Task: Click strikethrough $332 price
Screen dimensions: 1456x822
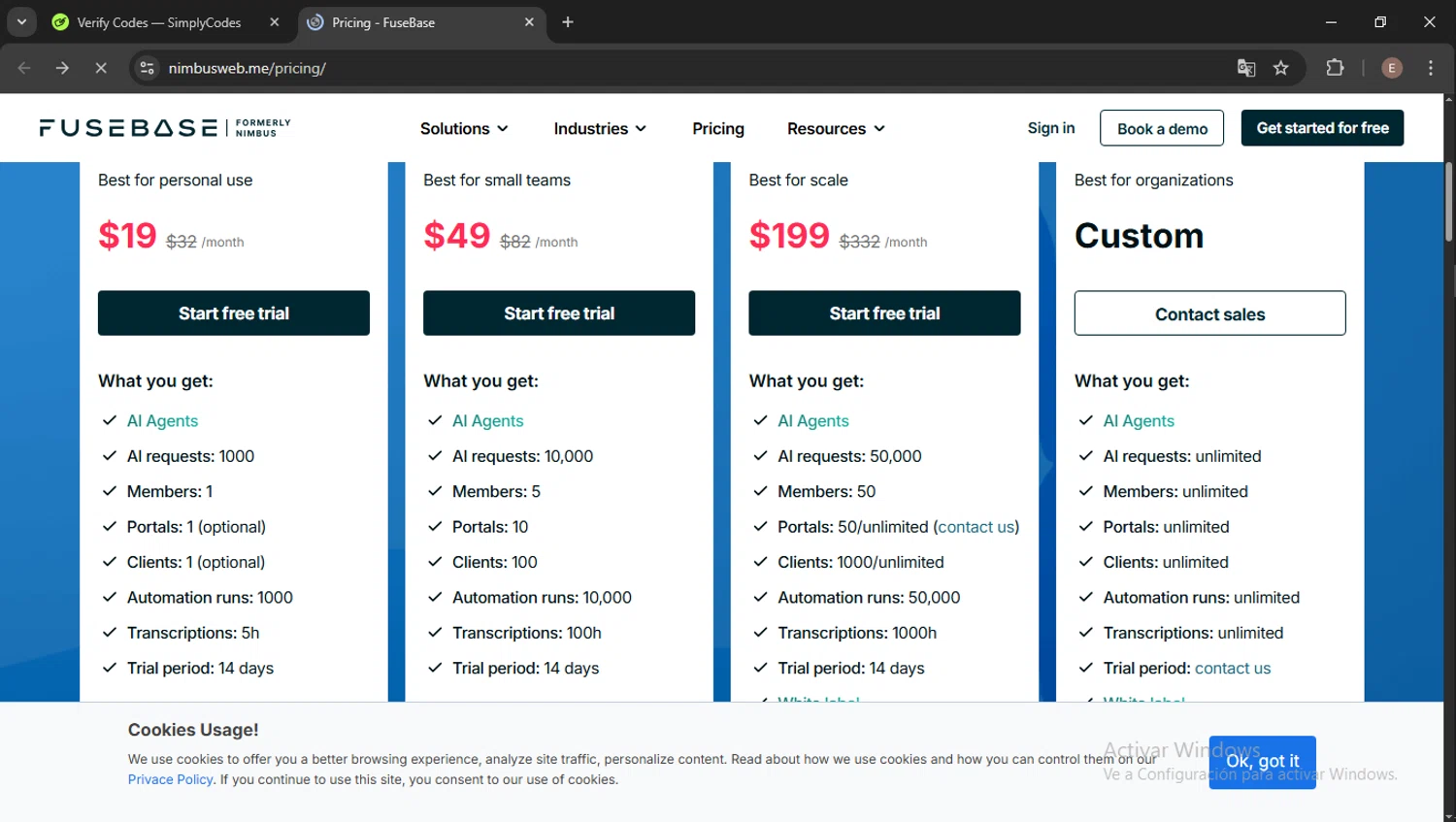Action: pos(859,242)
